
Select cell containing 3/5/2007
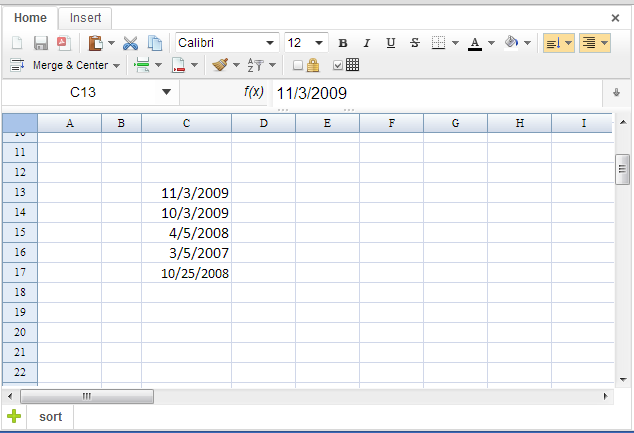(186, 253)
